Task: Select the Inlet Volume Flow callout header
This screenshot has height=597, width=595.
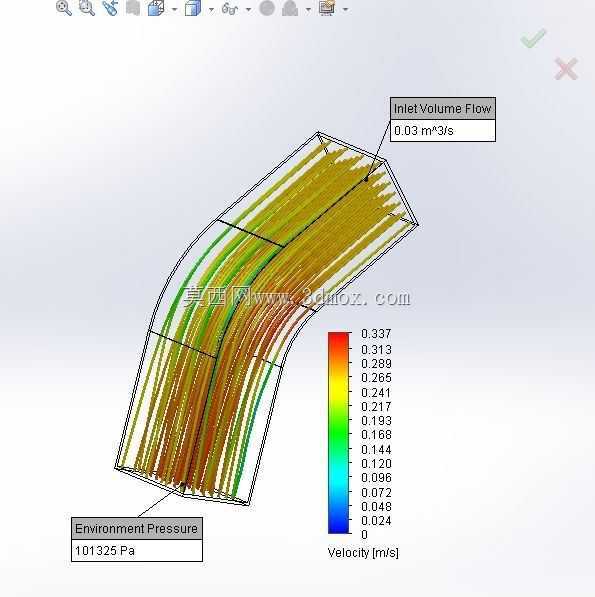Action: pos(443,109)
